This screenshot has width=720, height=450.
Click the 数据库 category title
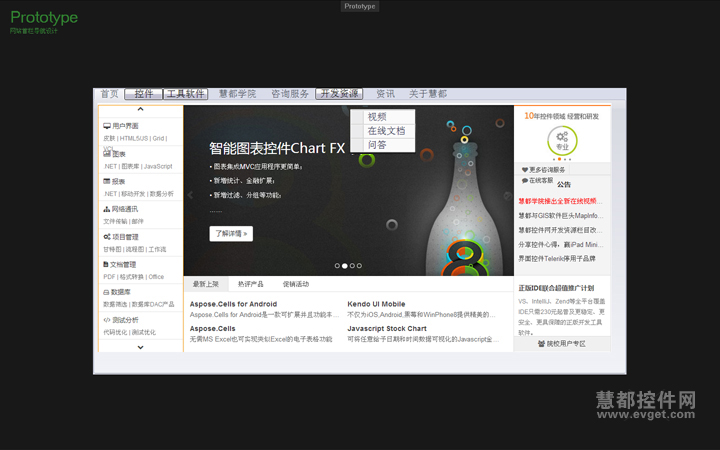[121, 292]
